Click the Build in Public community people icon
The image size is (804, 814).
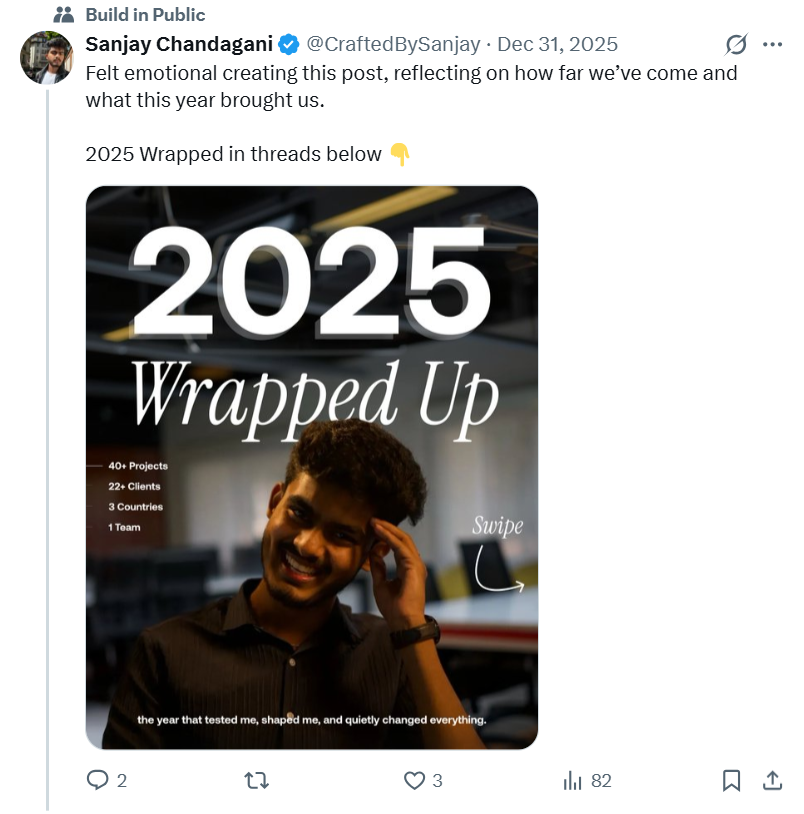point(64,15)
